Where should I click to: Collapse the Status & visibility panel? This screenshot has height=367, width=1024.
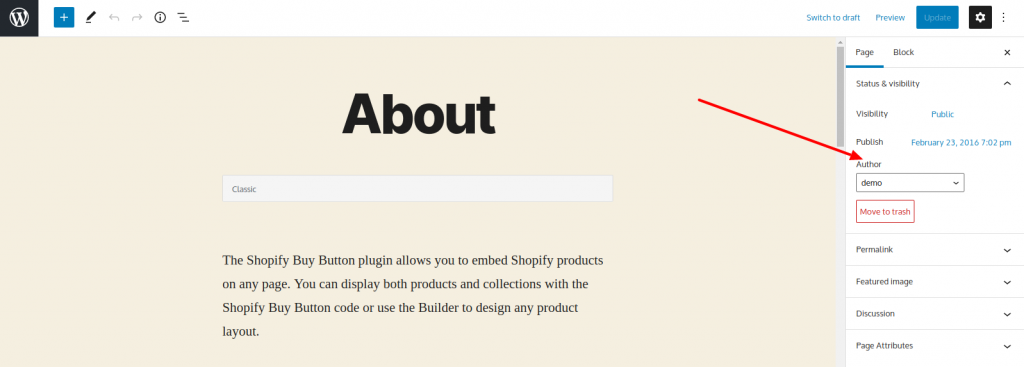pyautogui.click(x=935, y=84)
